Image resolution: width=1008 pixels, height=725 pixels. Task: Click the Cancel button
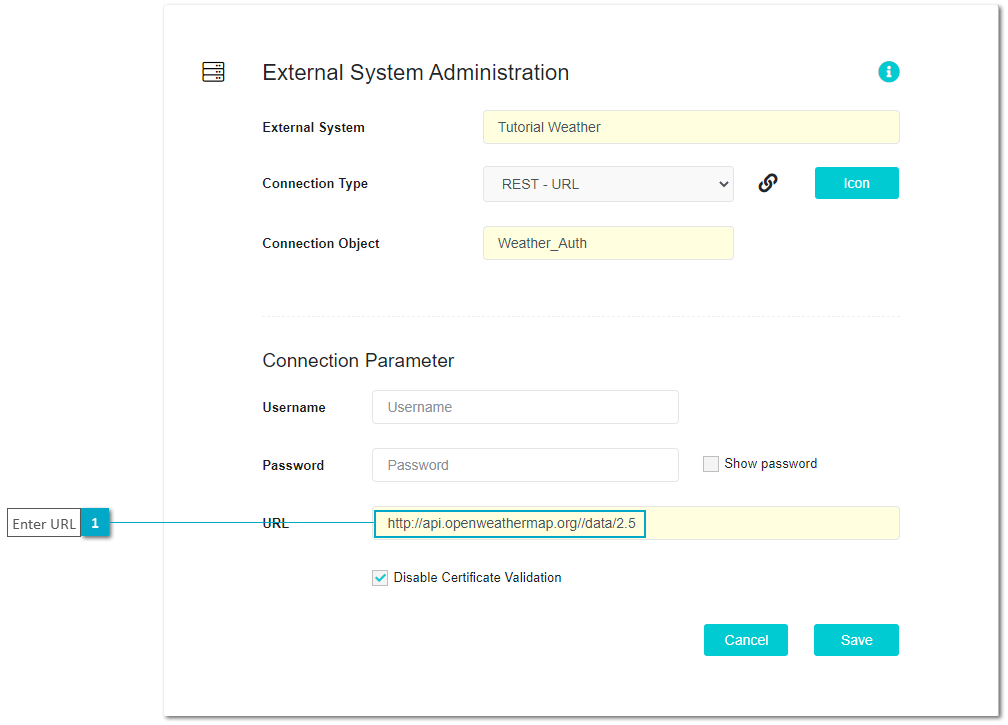(746, 640)
